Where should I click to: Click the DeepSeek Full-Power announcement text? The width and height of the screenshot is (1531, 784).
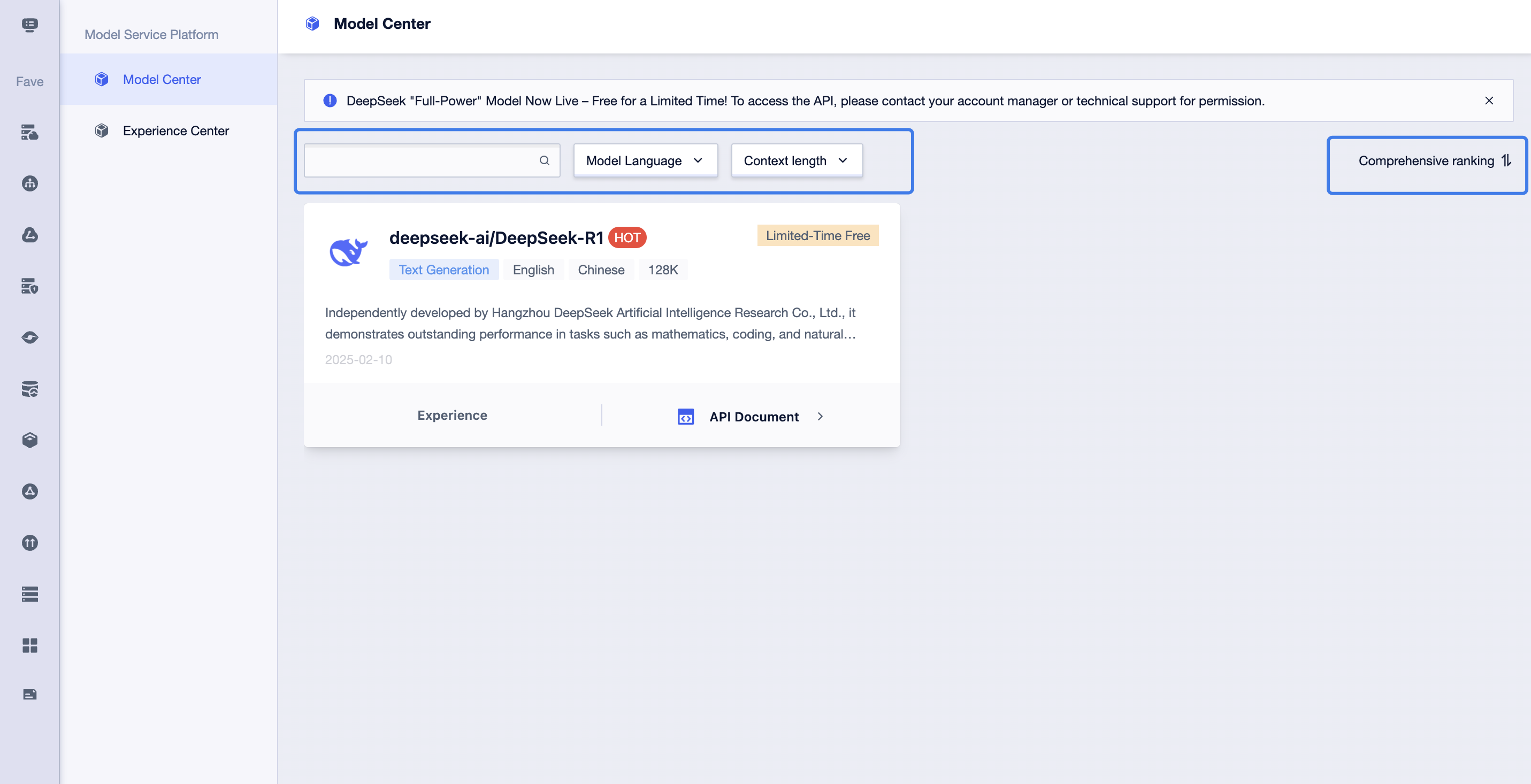point(805,101)
